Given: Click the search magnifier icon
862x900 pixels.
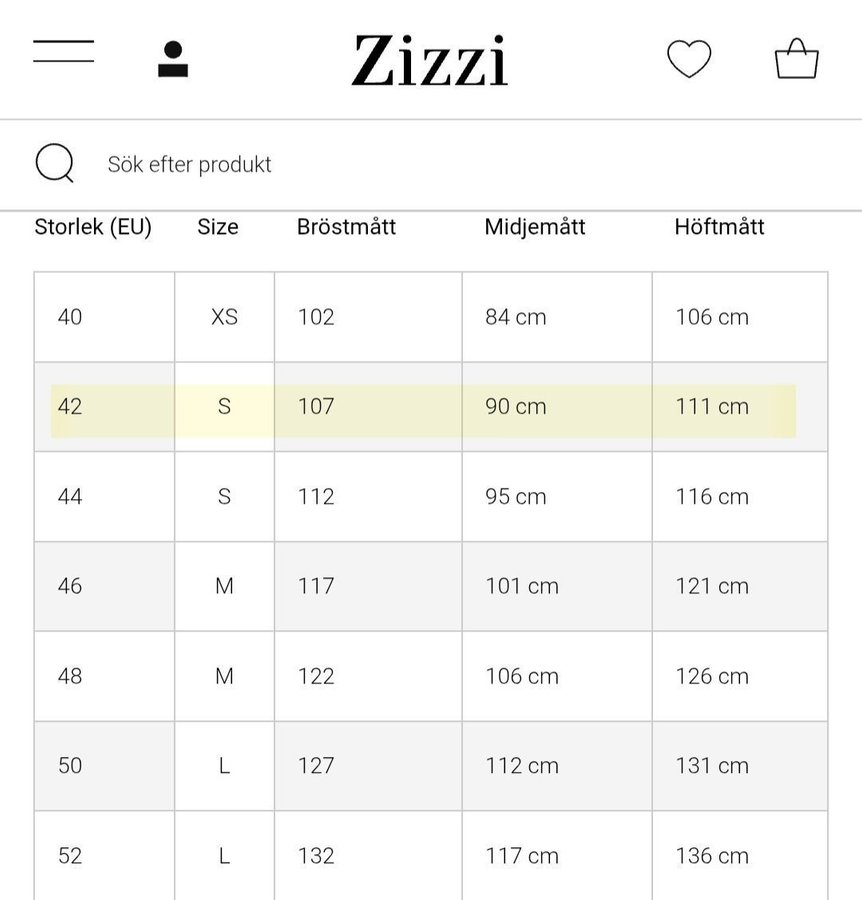Looking at the screenshot, I should pyautogui.click(x=54, y=164).
